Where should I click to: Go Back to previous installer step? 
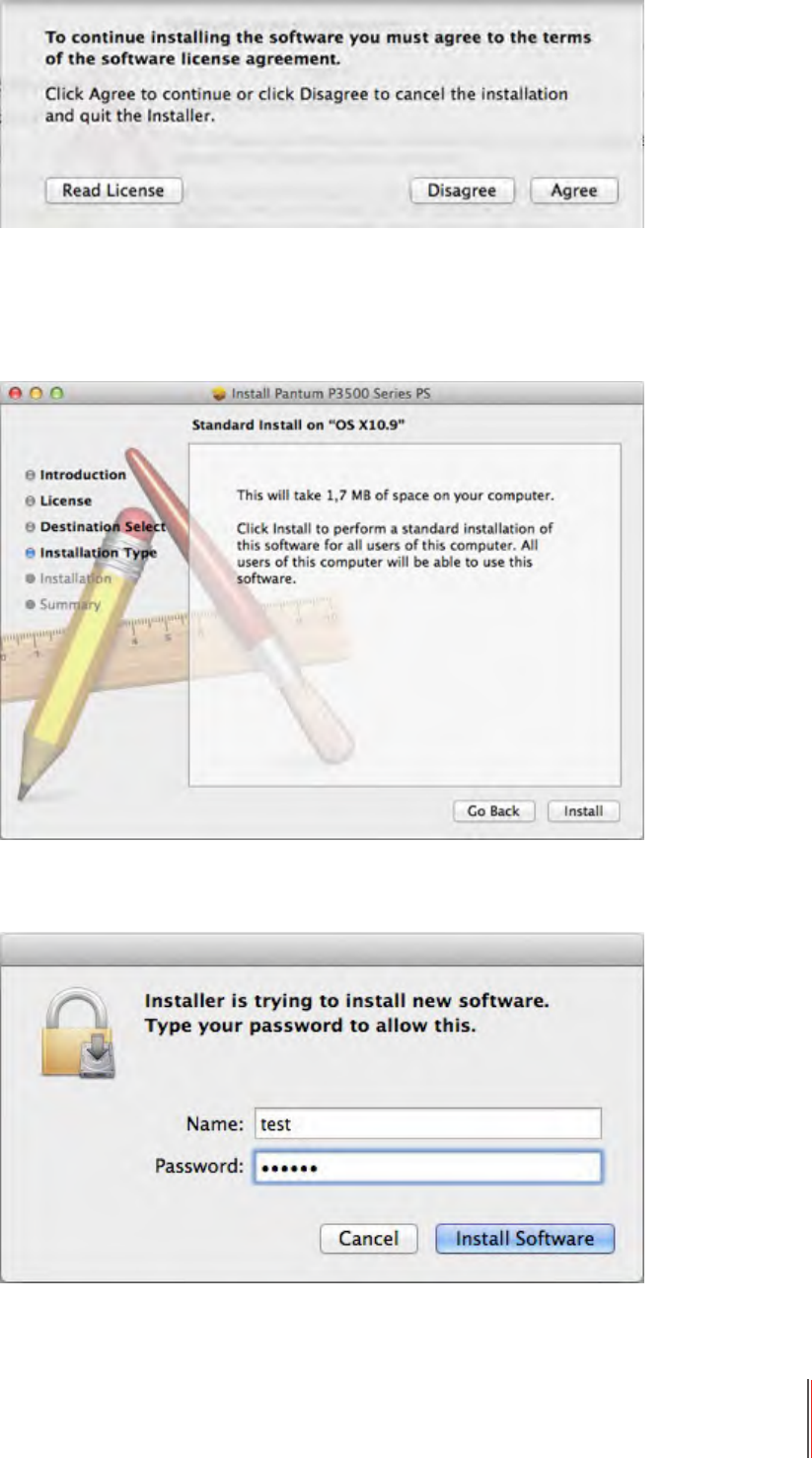pyautogui.click(x=493, y=811)
